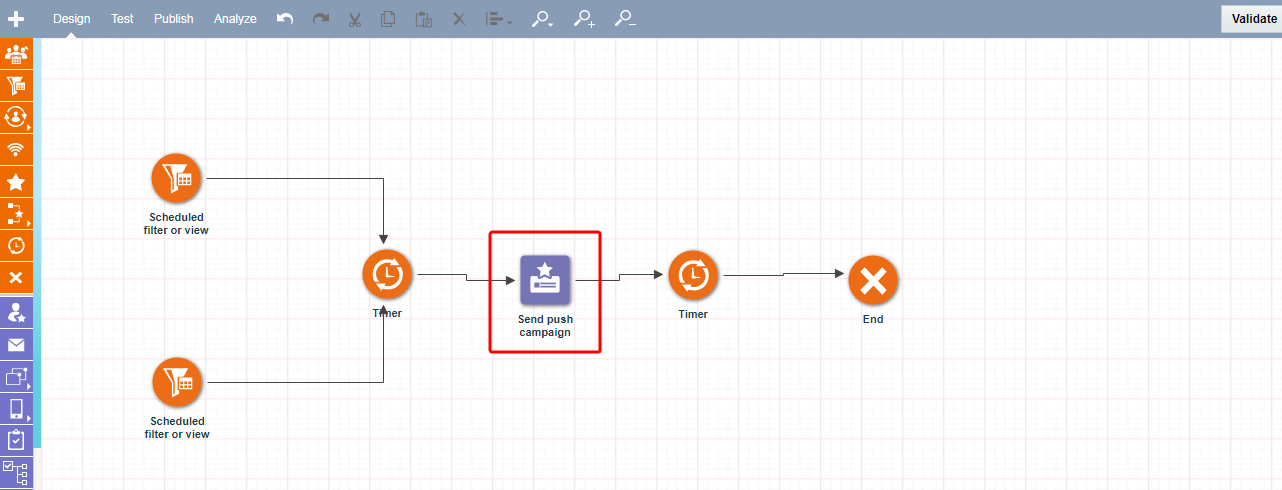Redo the last undone action

coord(320,19)
